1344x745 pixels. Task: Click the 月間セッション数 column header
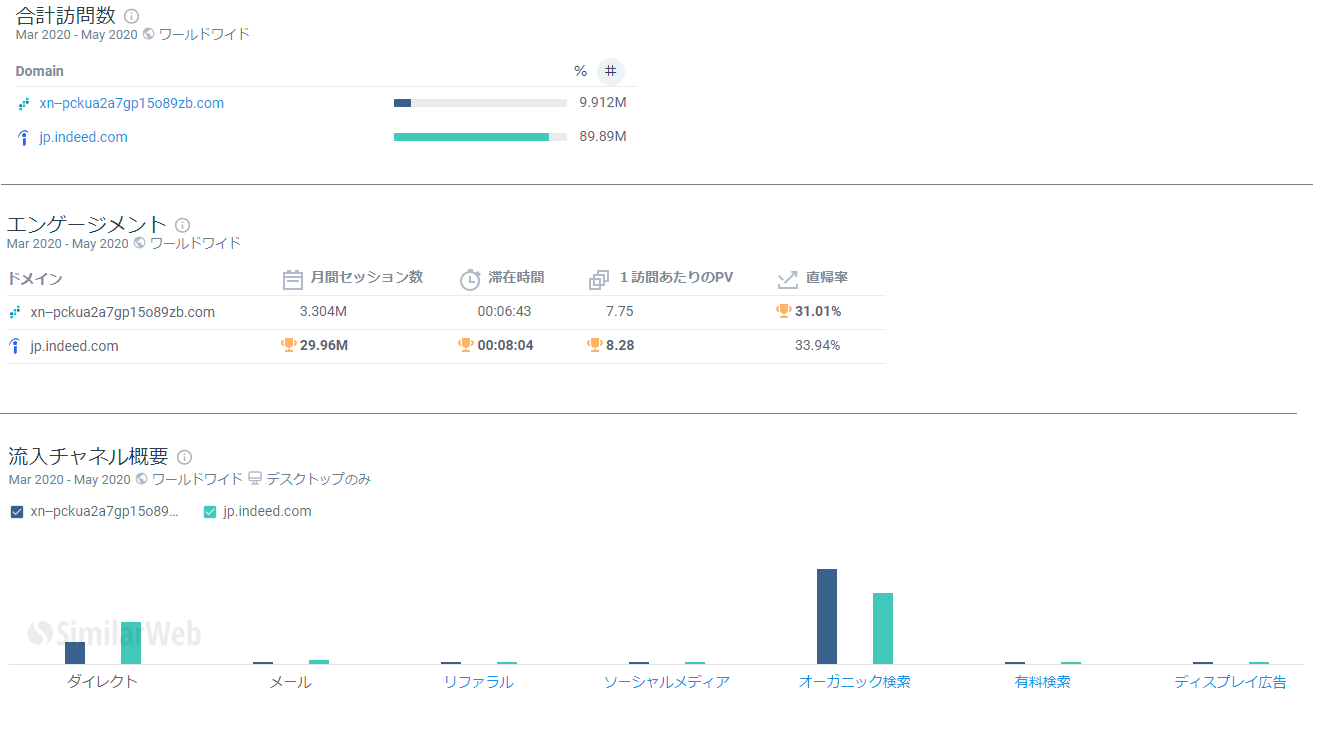pos(367,277)
